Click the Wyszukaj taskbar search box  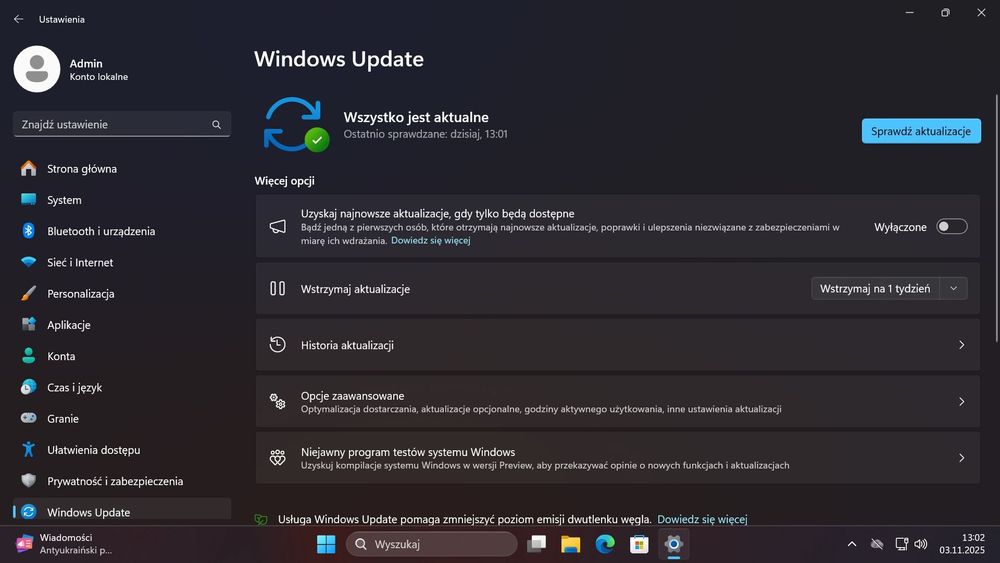pos(432,544)
